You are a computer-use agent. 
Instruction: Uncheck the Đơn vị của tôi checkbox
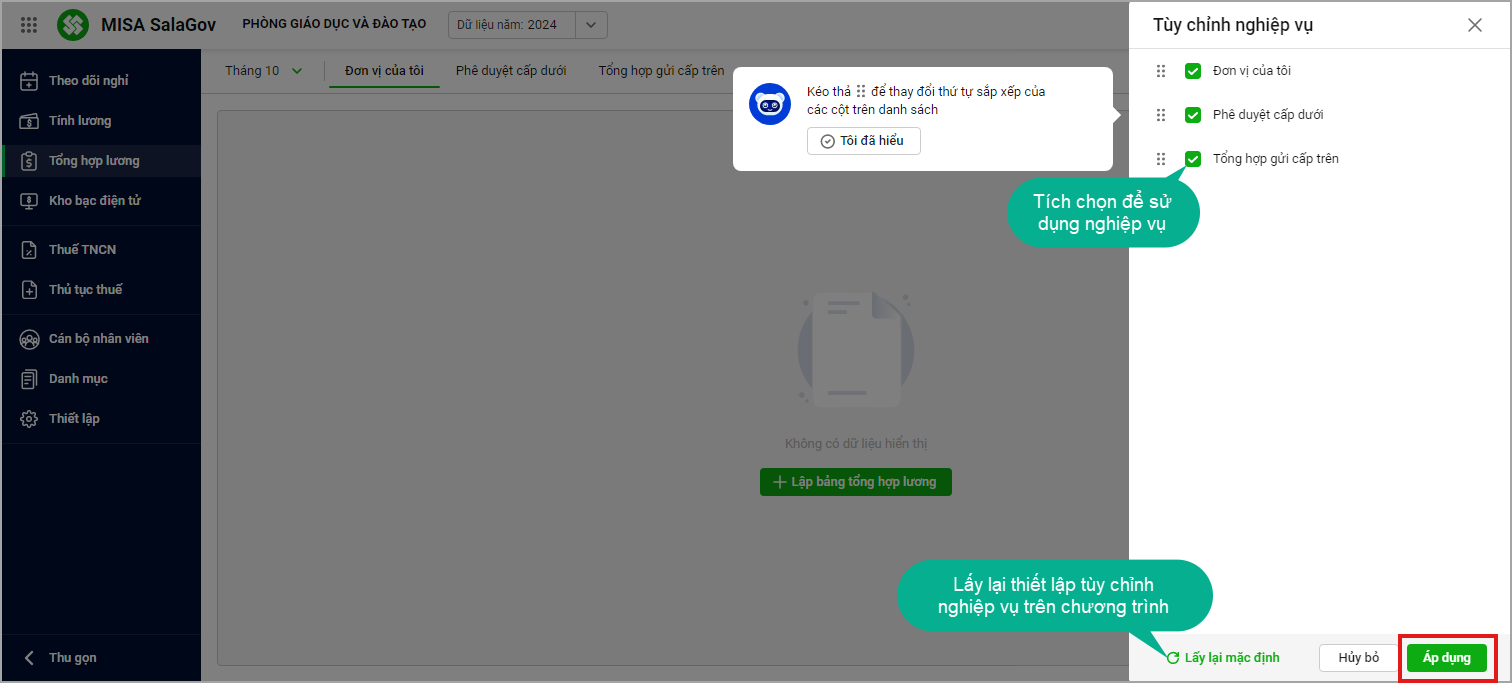tap(1192, 71)
